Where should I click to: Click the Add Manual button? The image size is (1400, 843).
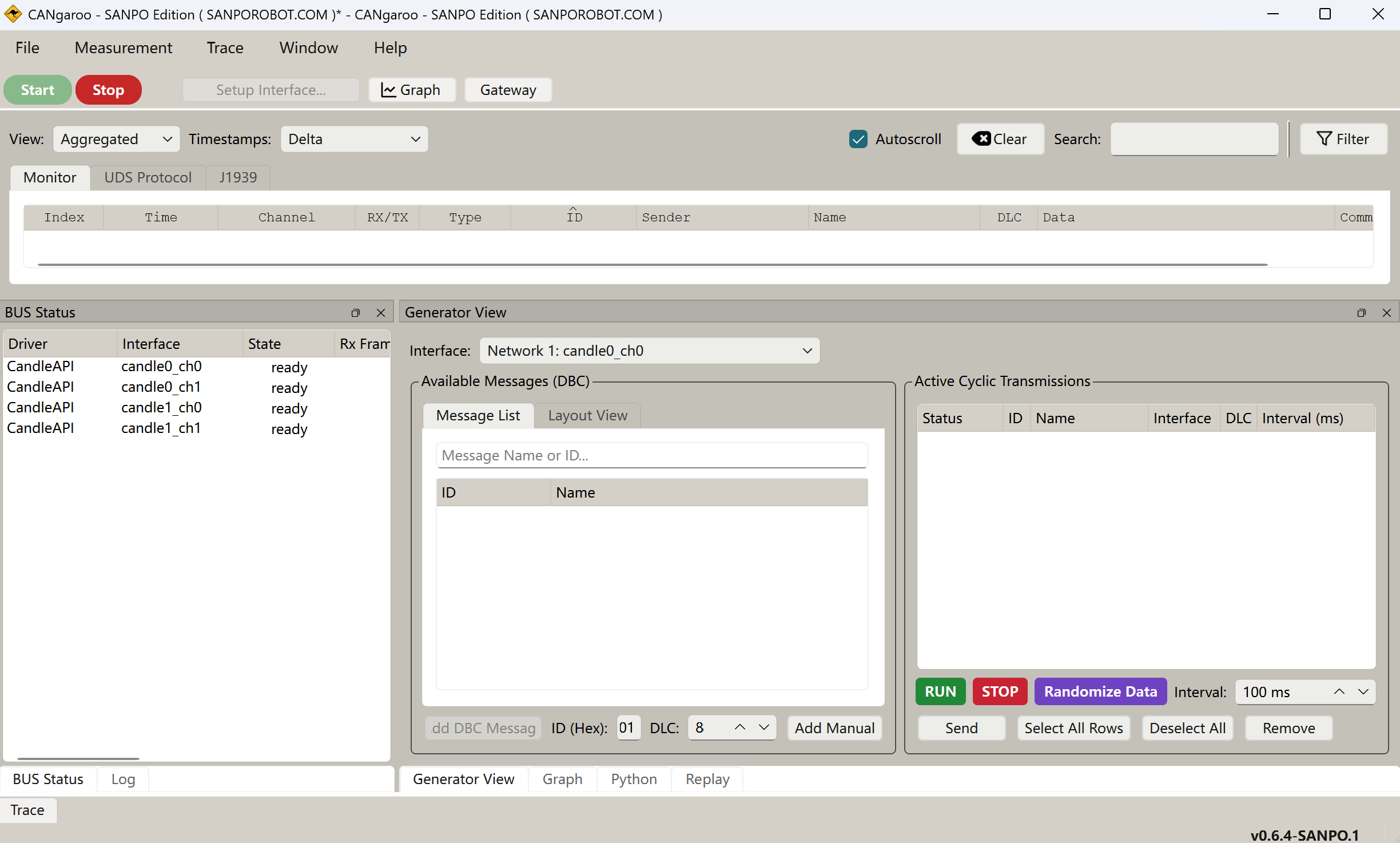pyautogui.click(x=835, y=728)
